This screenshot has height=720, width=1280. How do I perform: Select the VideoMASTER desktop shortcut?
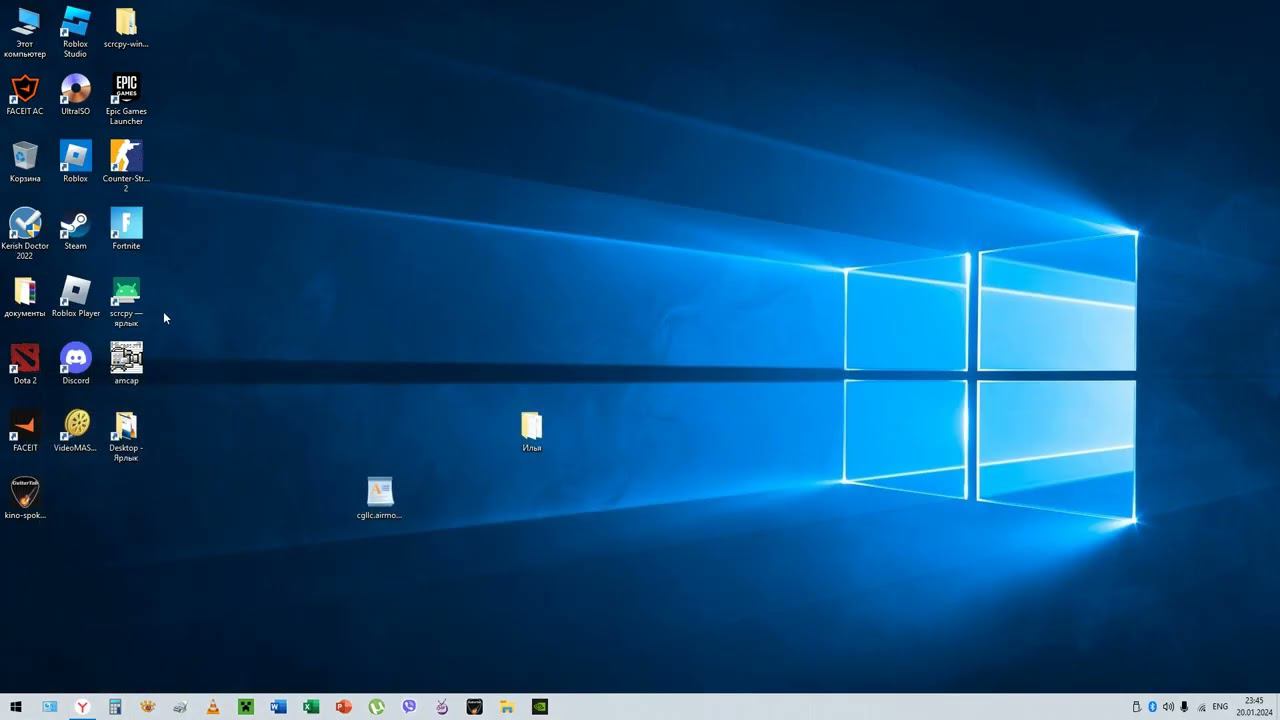(75, 431)
